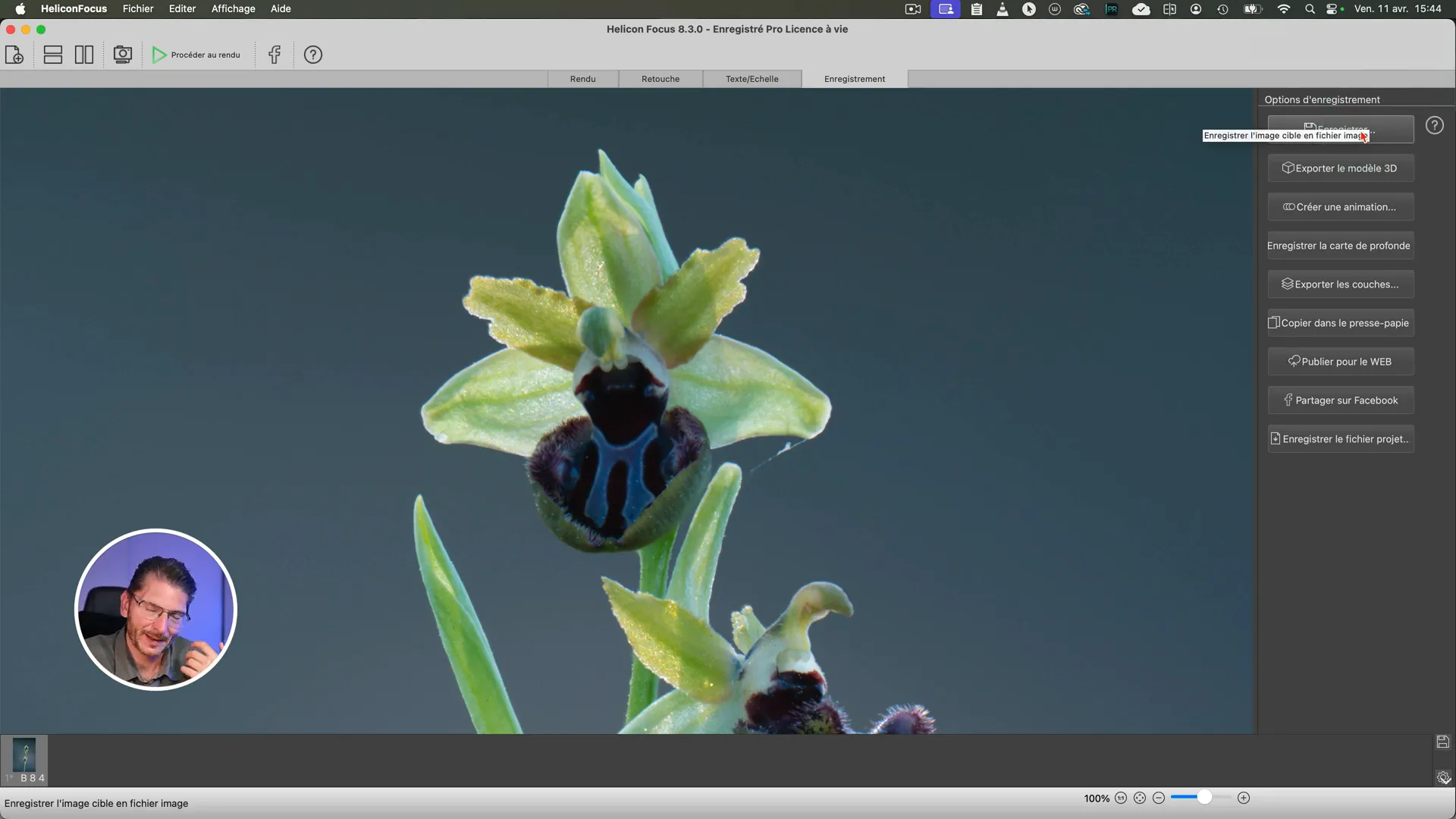1456x819 pixels.
Task: Open help question mark in toolbar
Action: tap(313, 55)
